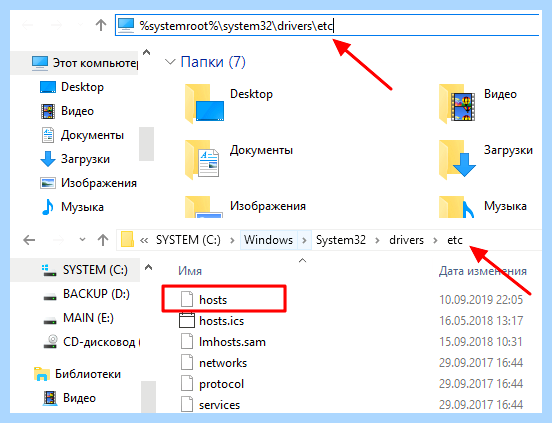Viewport: 552px width, 423px height.
Task: Select MAIN (E:) drive in the sidebar
Action: click(78, 318)
